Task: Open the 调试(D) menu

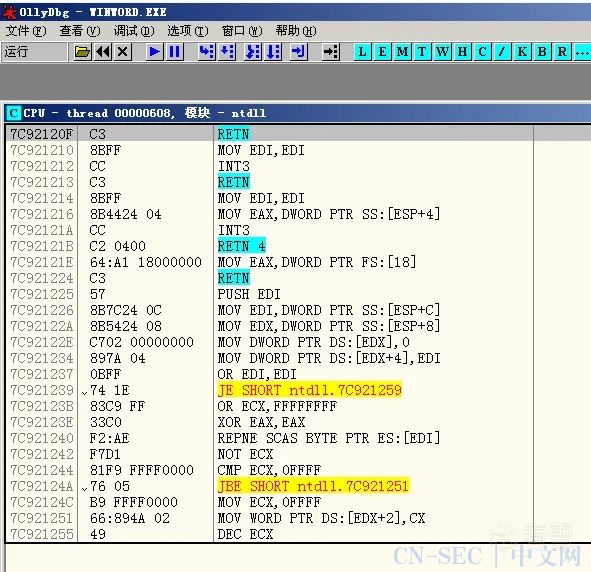Action: [134, 31]
